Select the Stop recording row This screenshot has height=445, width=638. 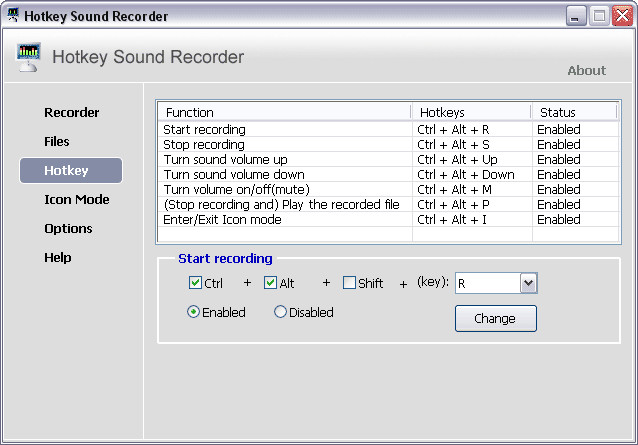388,144
